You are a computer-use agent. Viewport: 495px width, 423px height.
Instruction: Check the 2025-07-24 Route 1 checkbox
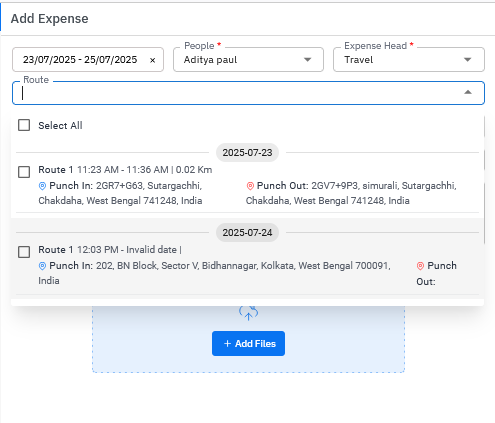24,252
